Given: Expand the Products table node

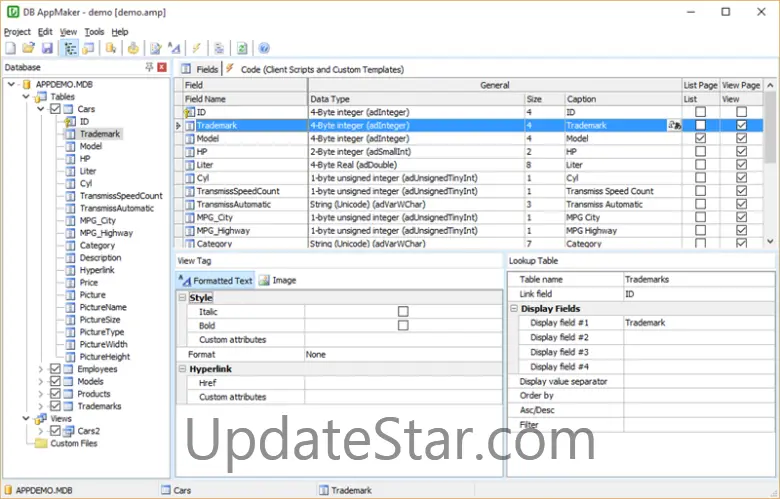Looking at the screenshot, I should [x=41, y=394].
